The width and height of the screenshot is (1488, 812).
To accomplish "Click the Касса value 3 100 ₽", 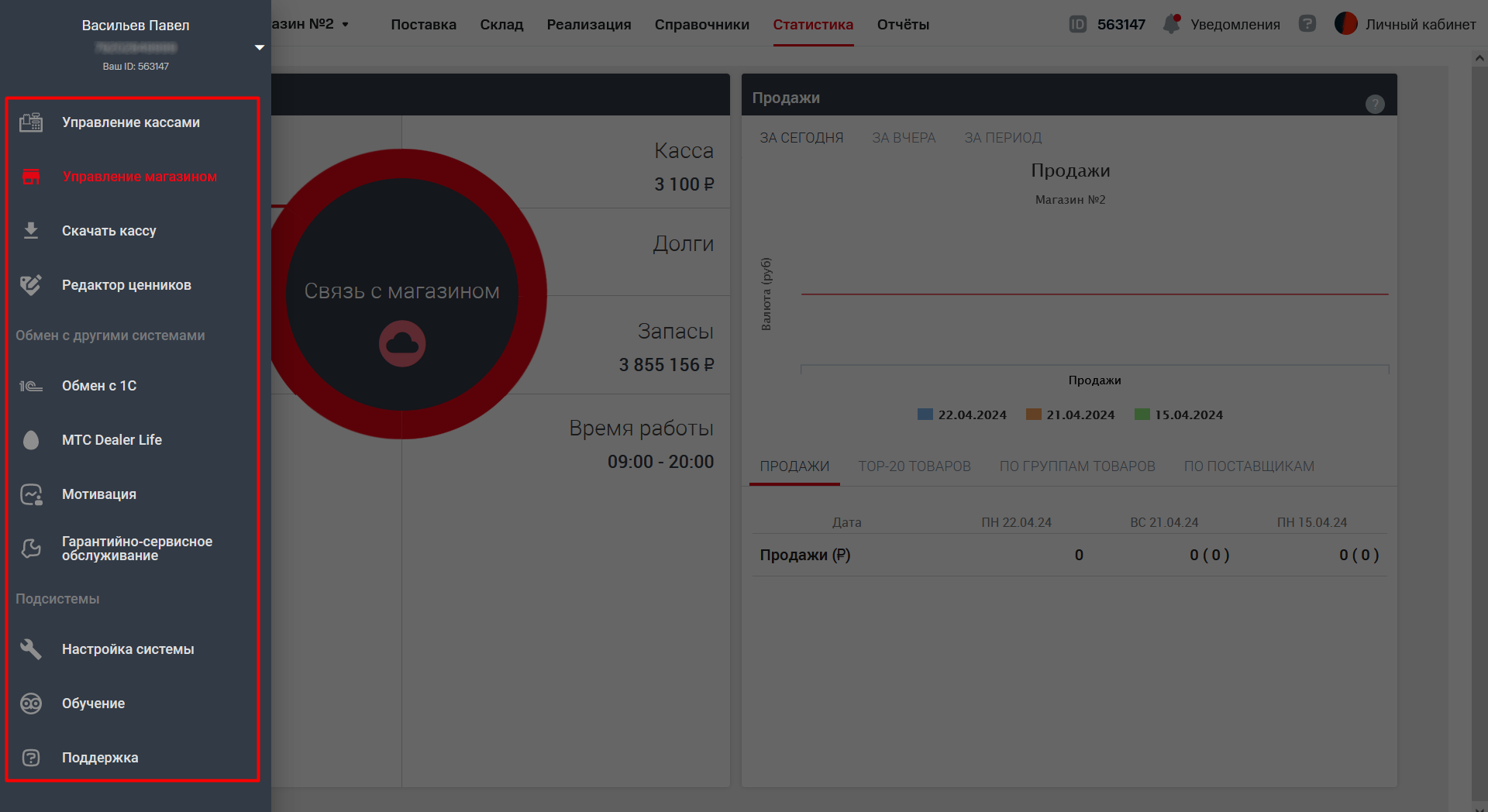I will click(684, 184).
